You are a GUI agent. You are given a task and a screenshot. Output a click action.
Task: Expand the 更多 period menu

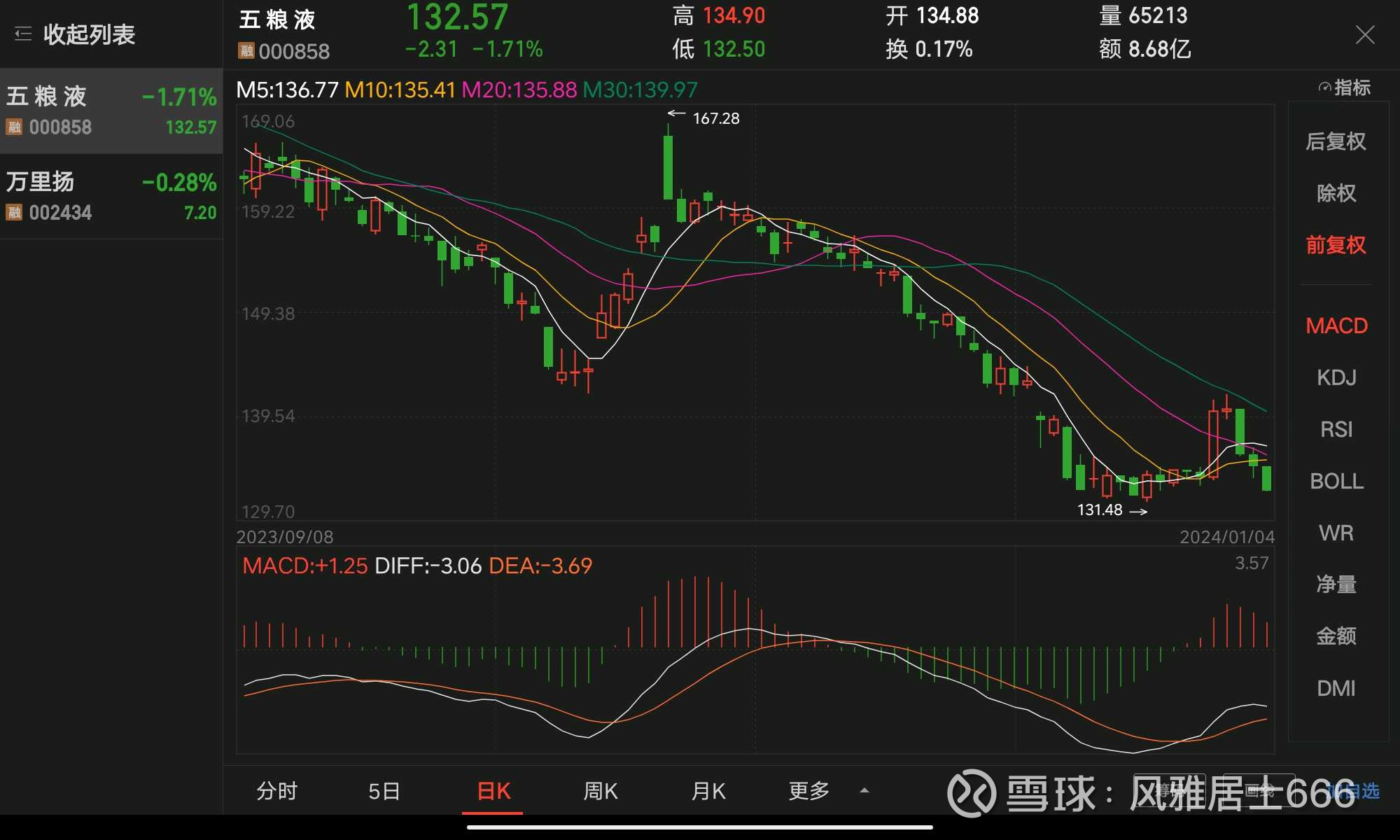coord(808,790)
